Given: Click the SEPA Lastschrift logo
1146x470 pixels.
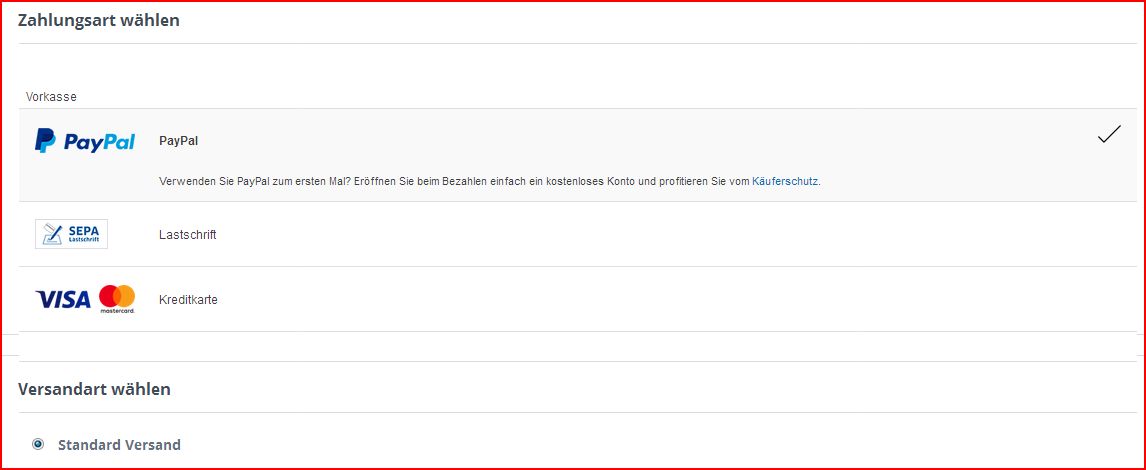Looking at the screenshot, I should point(71,234).
